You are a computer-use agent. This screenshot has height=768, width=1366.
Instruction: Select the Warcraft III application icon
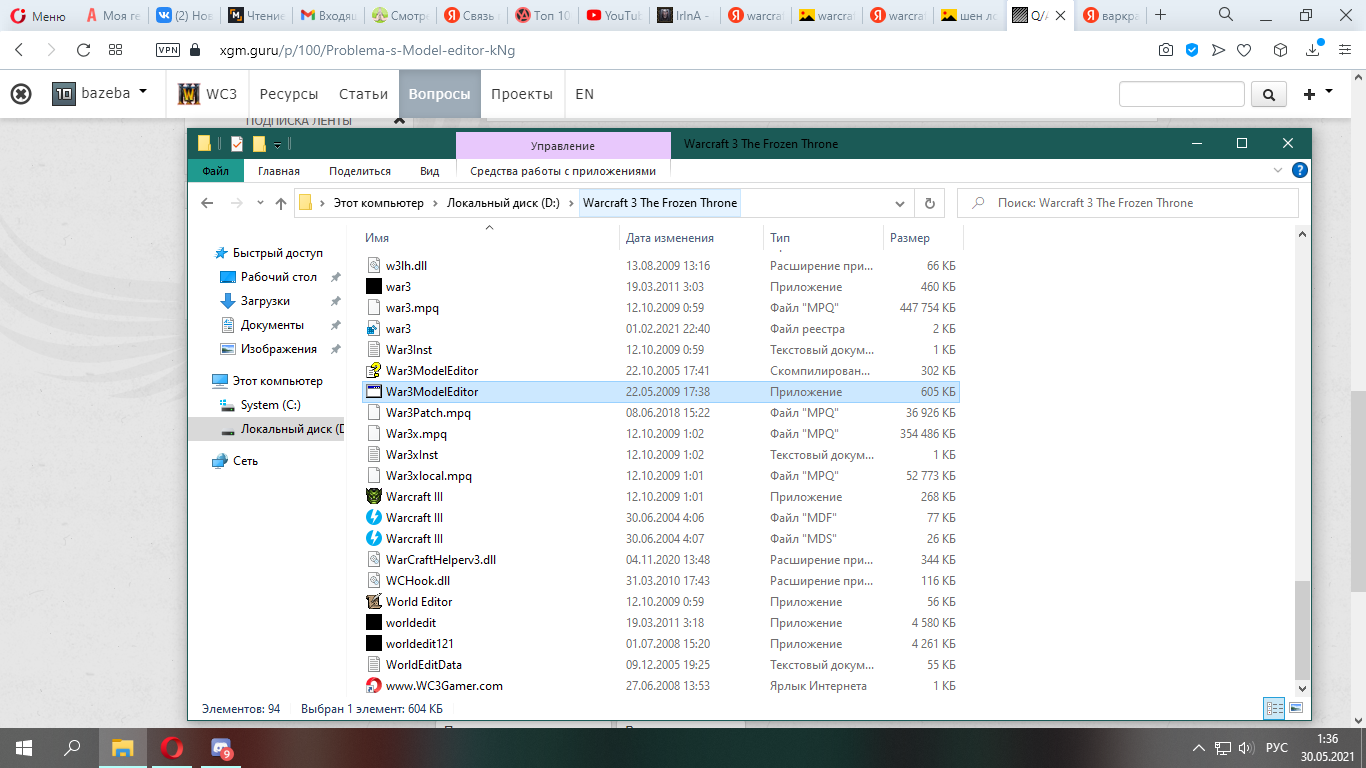pos(374,497)
